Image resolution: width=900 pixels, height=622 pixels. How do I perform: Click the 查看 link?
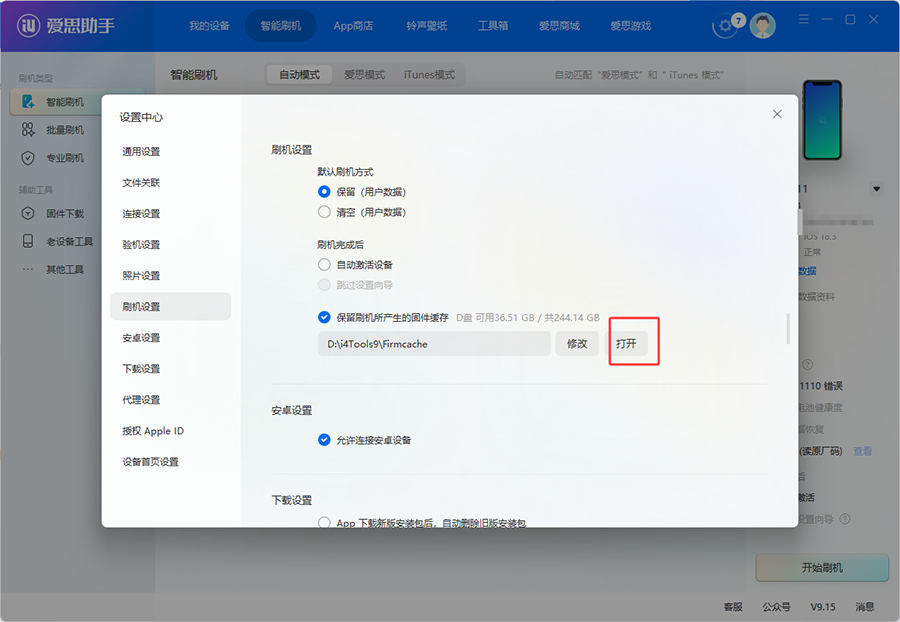click(863, 451)
